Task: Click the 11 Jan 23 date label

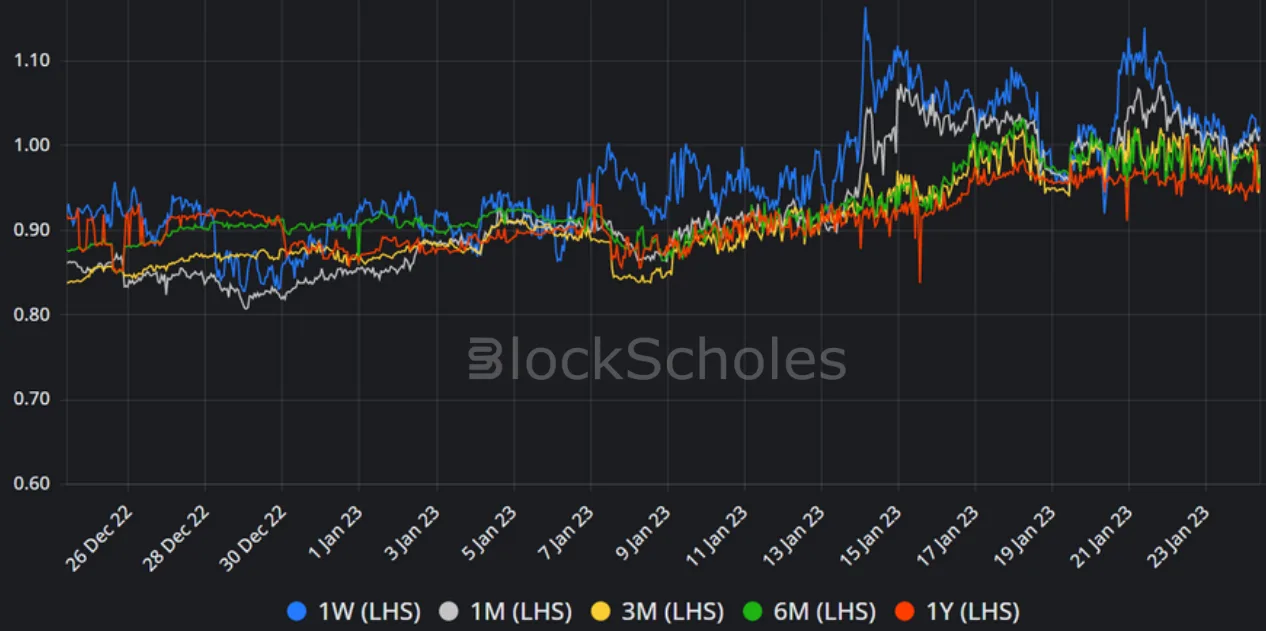Action: click(716, 534)
